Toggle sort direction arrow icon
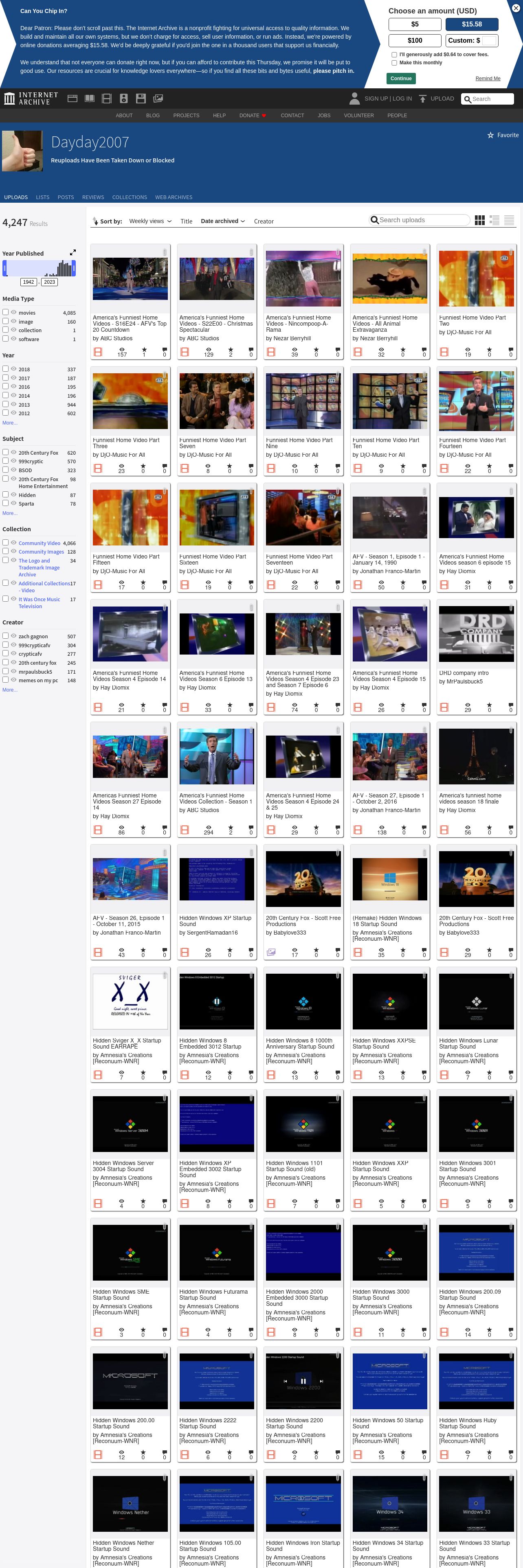The image size is (523, 1568). click(95, 221)
